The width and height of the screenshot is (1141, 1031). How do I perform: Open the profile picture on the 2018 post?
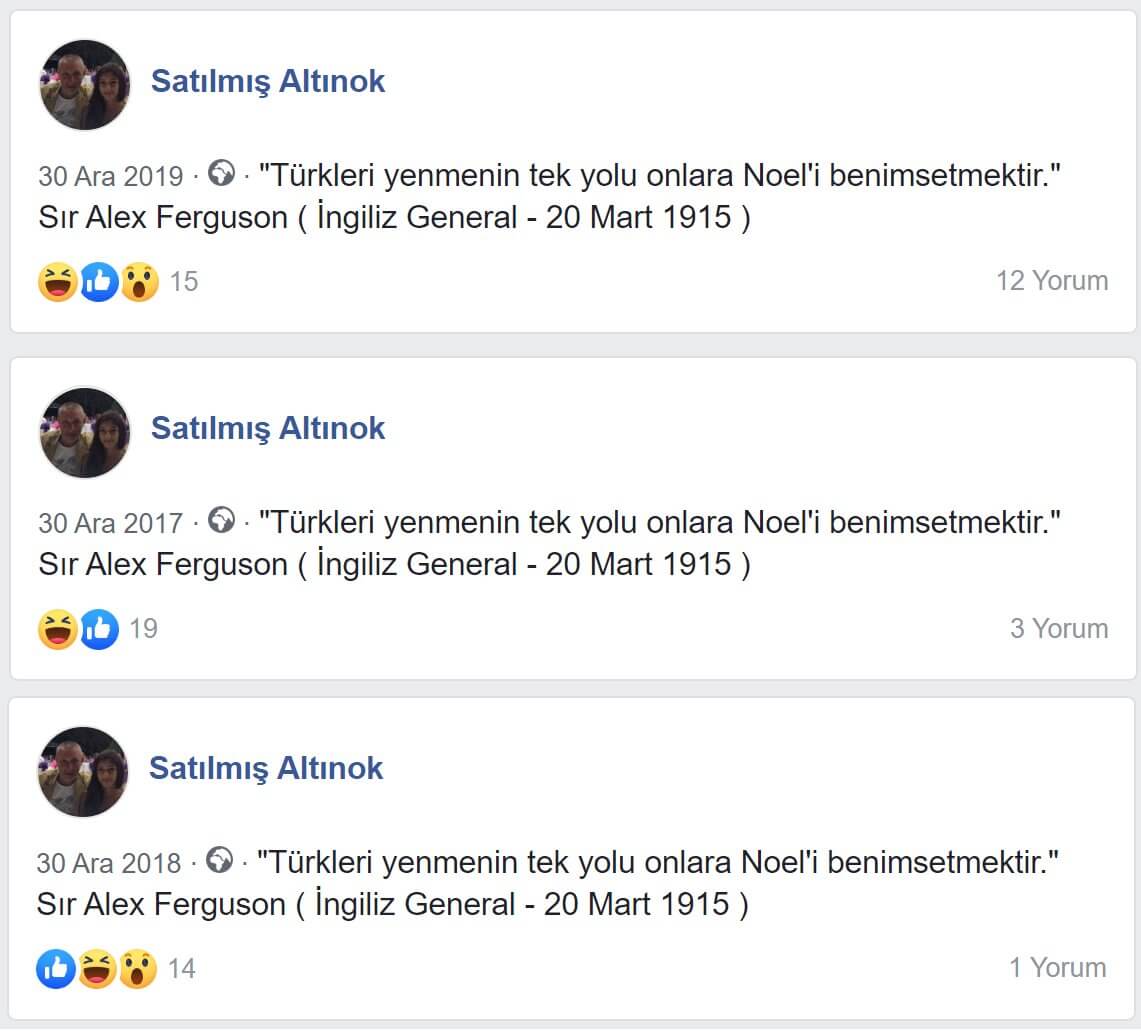83,771
